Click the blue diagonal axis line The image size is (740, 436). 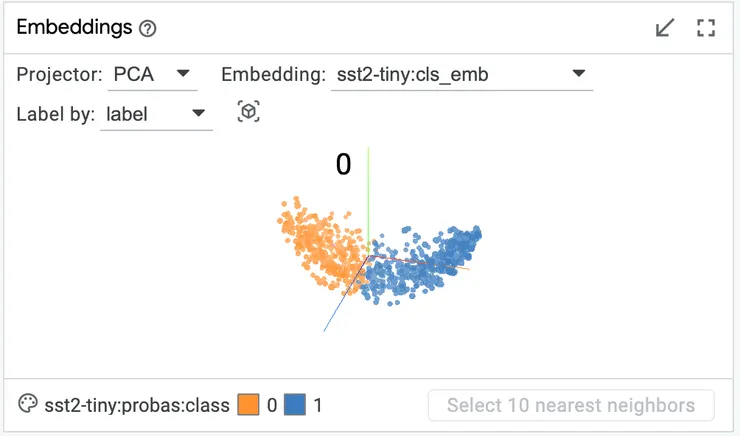click(x=332, y=318)
